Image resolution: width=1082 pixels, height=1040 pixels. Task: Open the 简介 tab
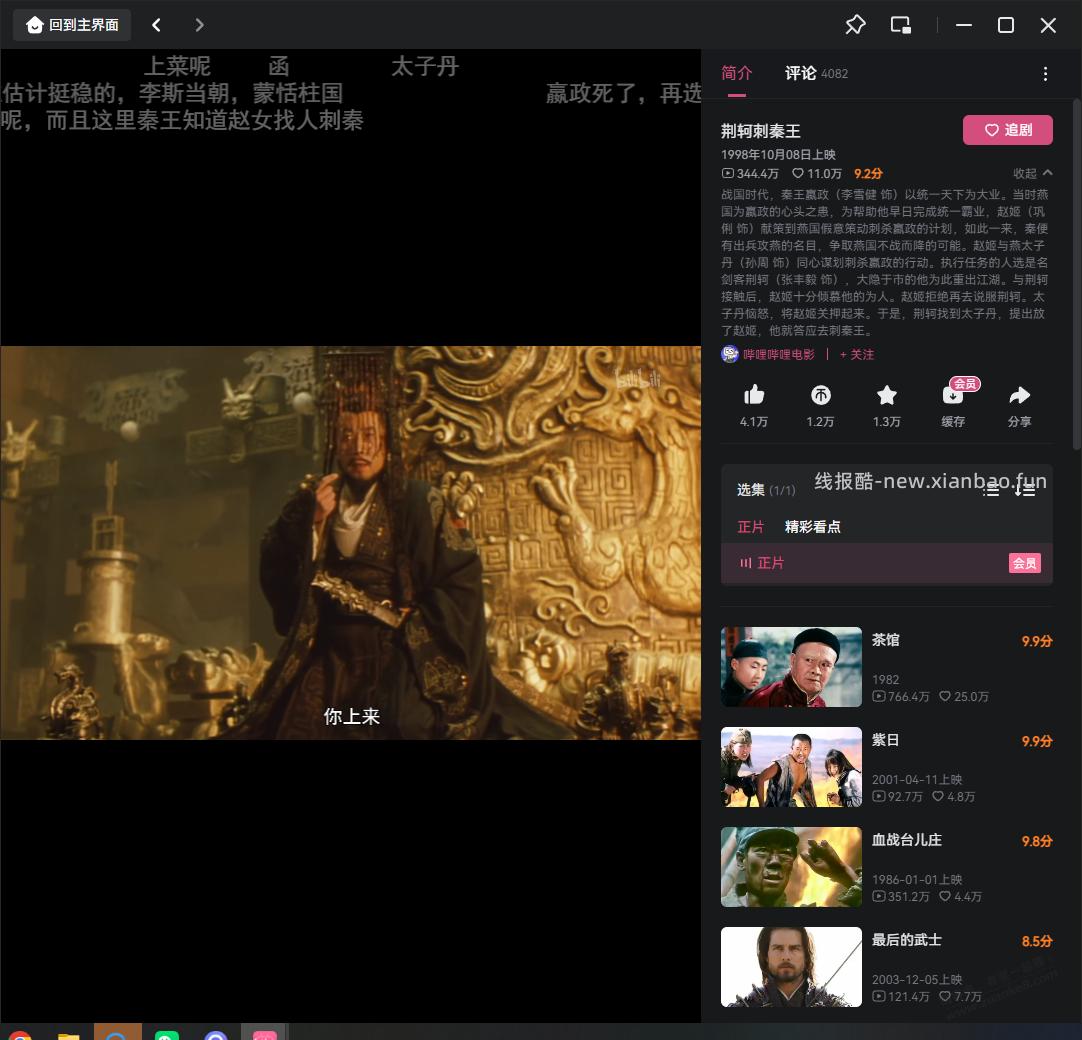click(736, 73)
